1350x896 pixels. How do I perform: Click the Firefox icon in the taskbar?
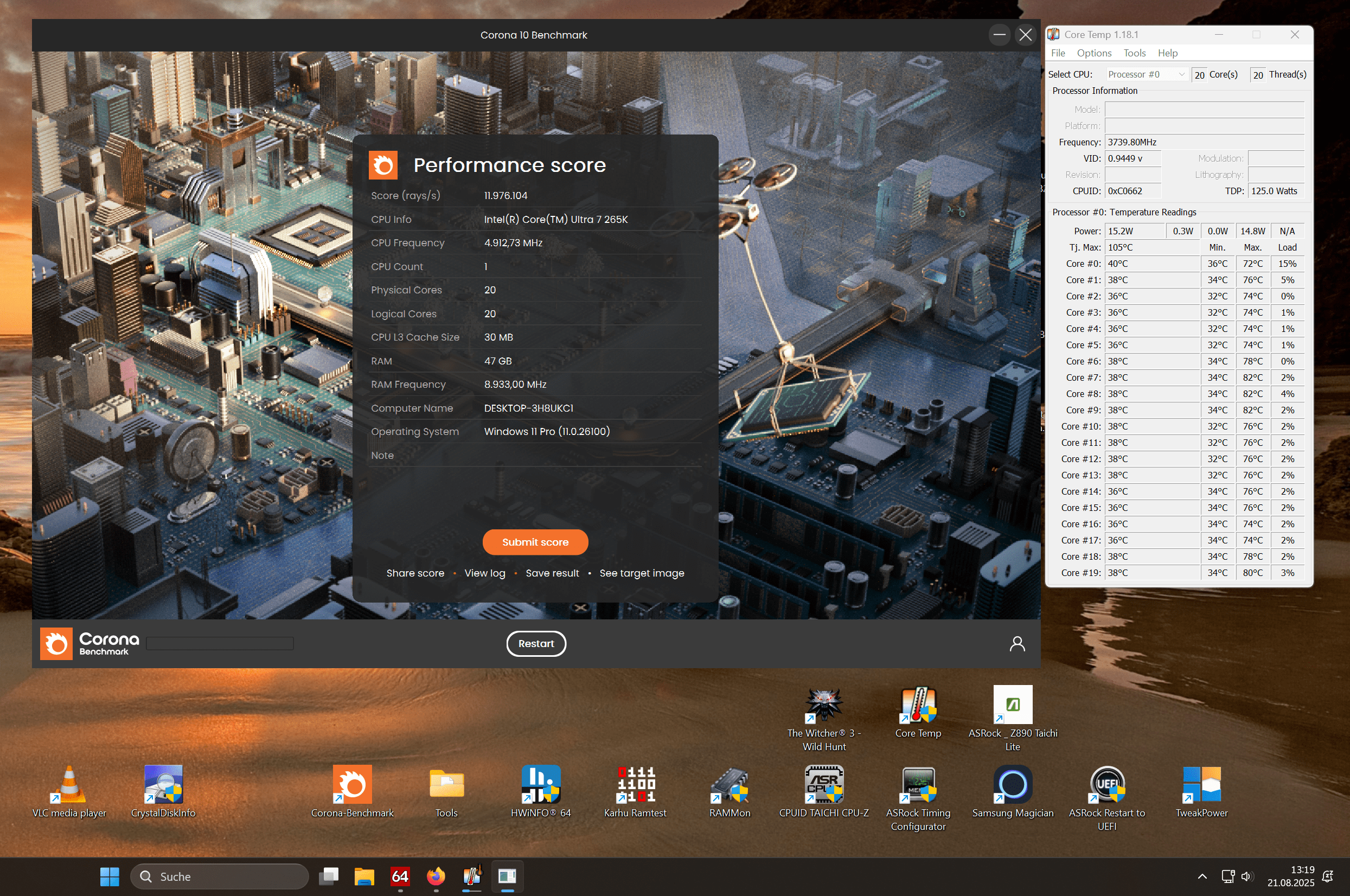click(x=436, y=876)
